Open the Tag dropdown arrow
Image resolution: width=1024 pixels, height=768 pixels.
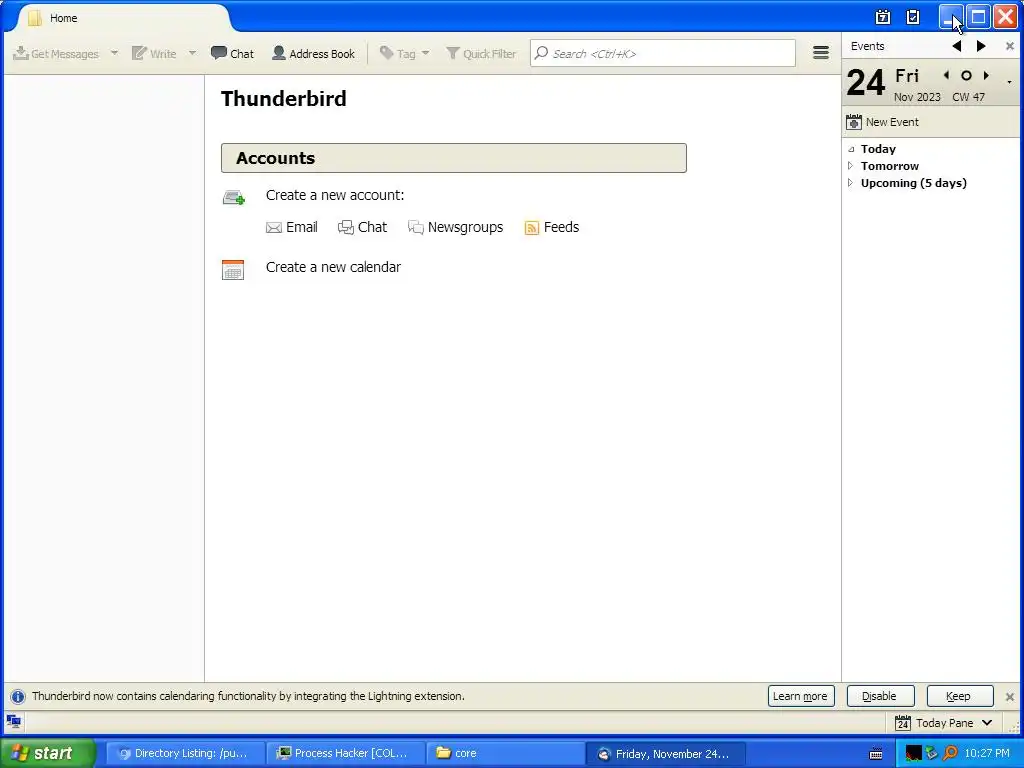426,53
